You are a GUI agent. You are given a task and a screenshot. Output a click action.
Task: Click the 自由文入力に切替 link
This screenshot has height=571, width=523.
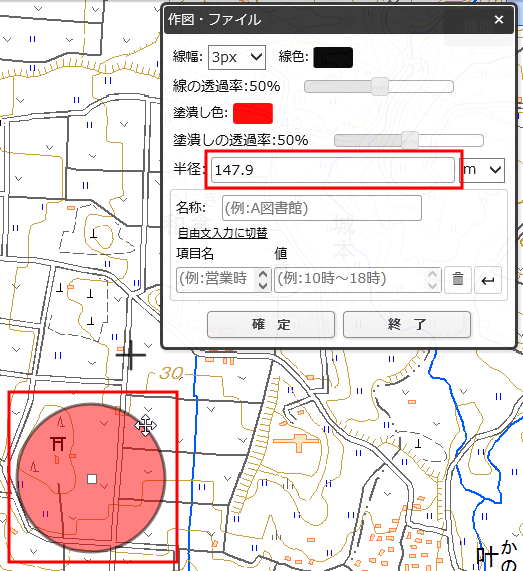point(223,233)
